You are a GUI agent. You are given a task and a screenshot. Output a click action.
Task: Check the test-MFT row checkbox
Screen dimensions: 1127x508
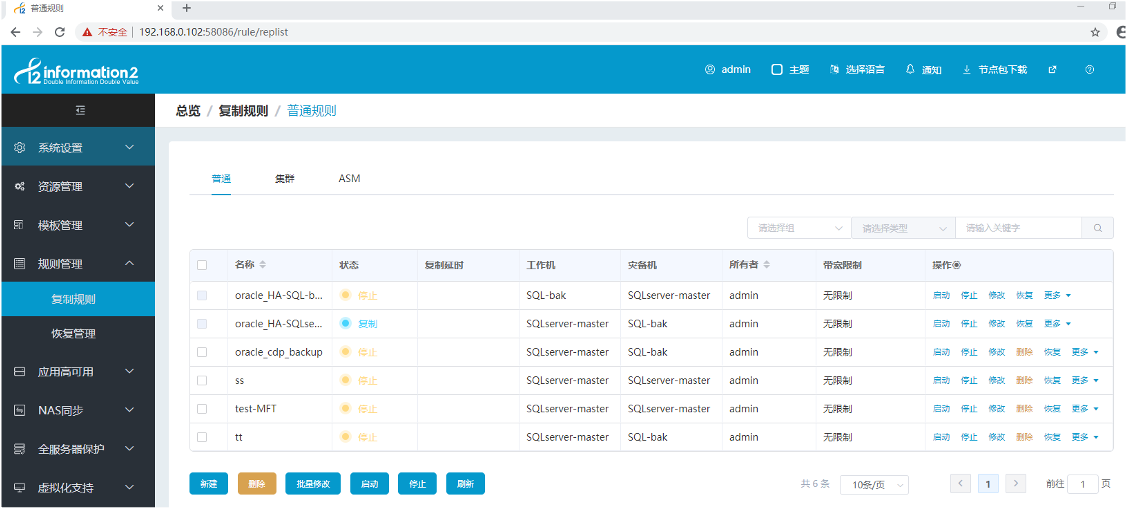point(202,409)
